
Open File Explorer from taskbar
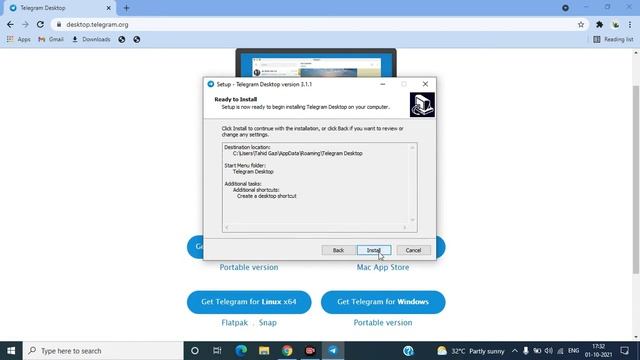tap(264, 351)
